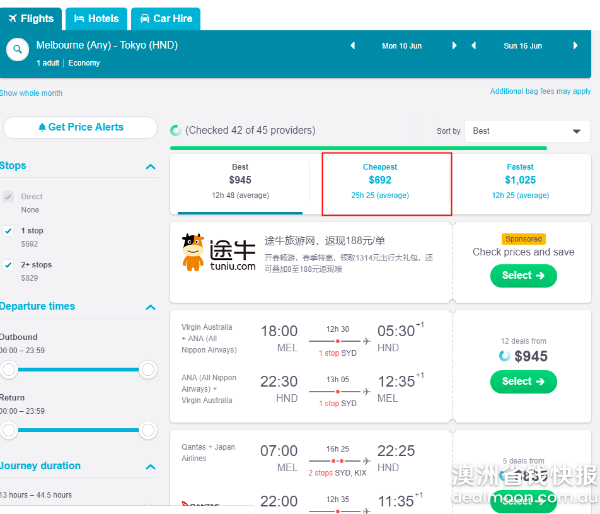The width and height of the screenshot is (600, 514).
Task: Click the bell icon on Get Price Alerts
Action: 42,127
